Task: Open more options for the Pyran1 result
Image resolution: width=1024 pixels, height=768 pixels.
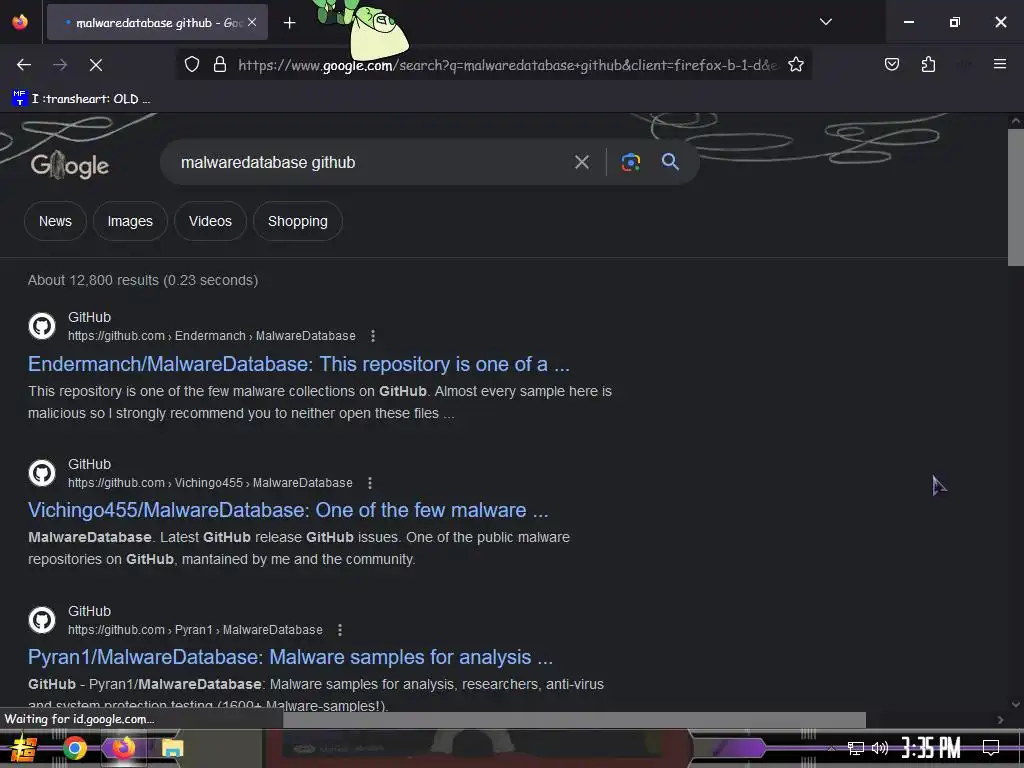Action: click(x=340, y=630)
